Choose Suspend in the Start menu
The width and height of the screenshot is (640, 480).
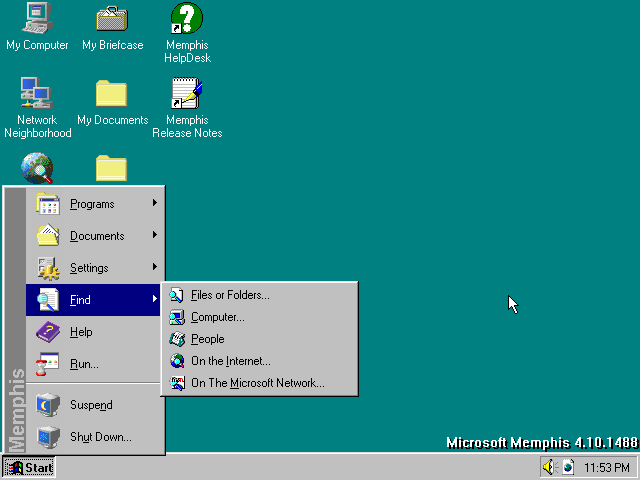93,404
